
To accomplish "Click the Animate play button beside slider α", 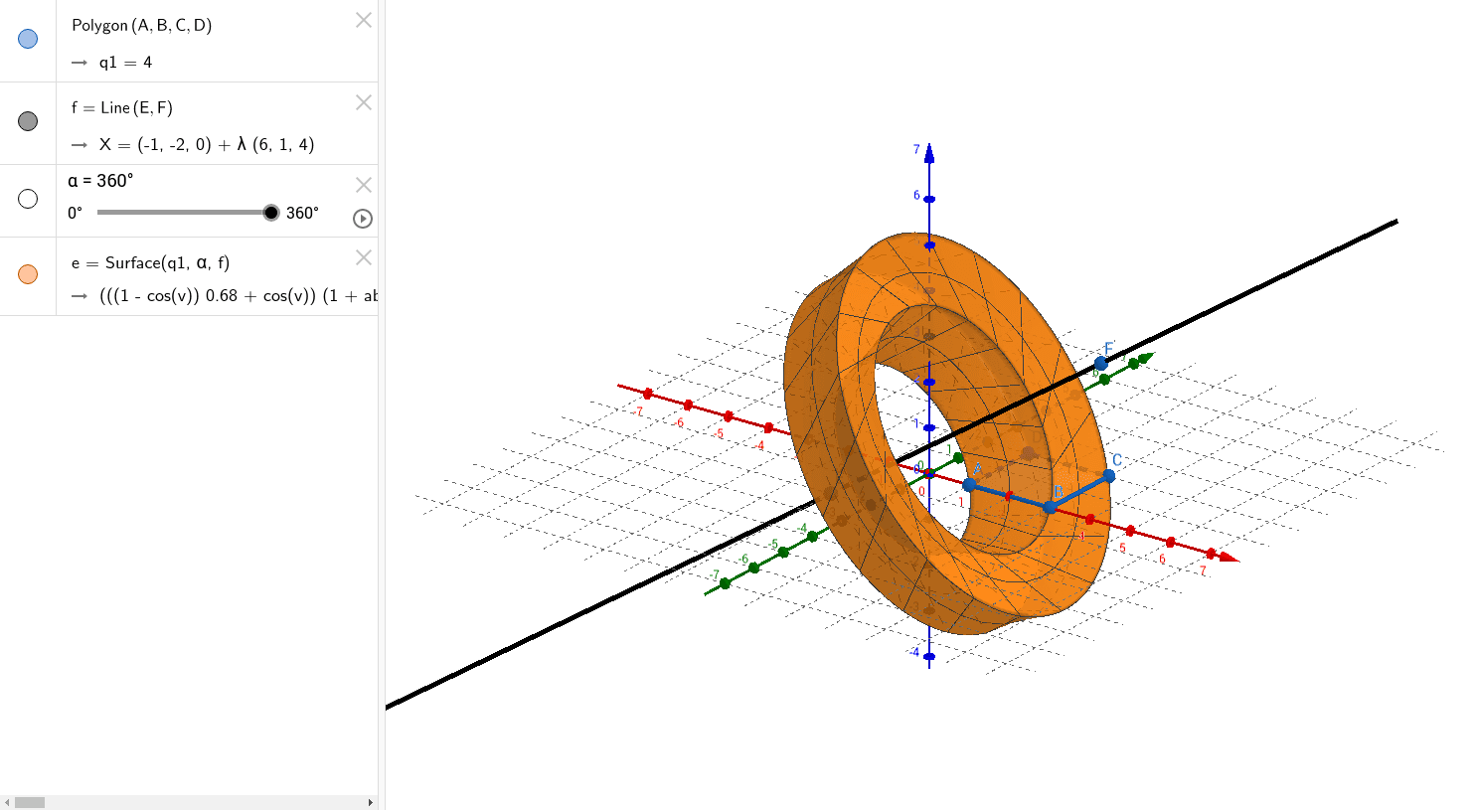I will coord(362,219).
